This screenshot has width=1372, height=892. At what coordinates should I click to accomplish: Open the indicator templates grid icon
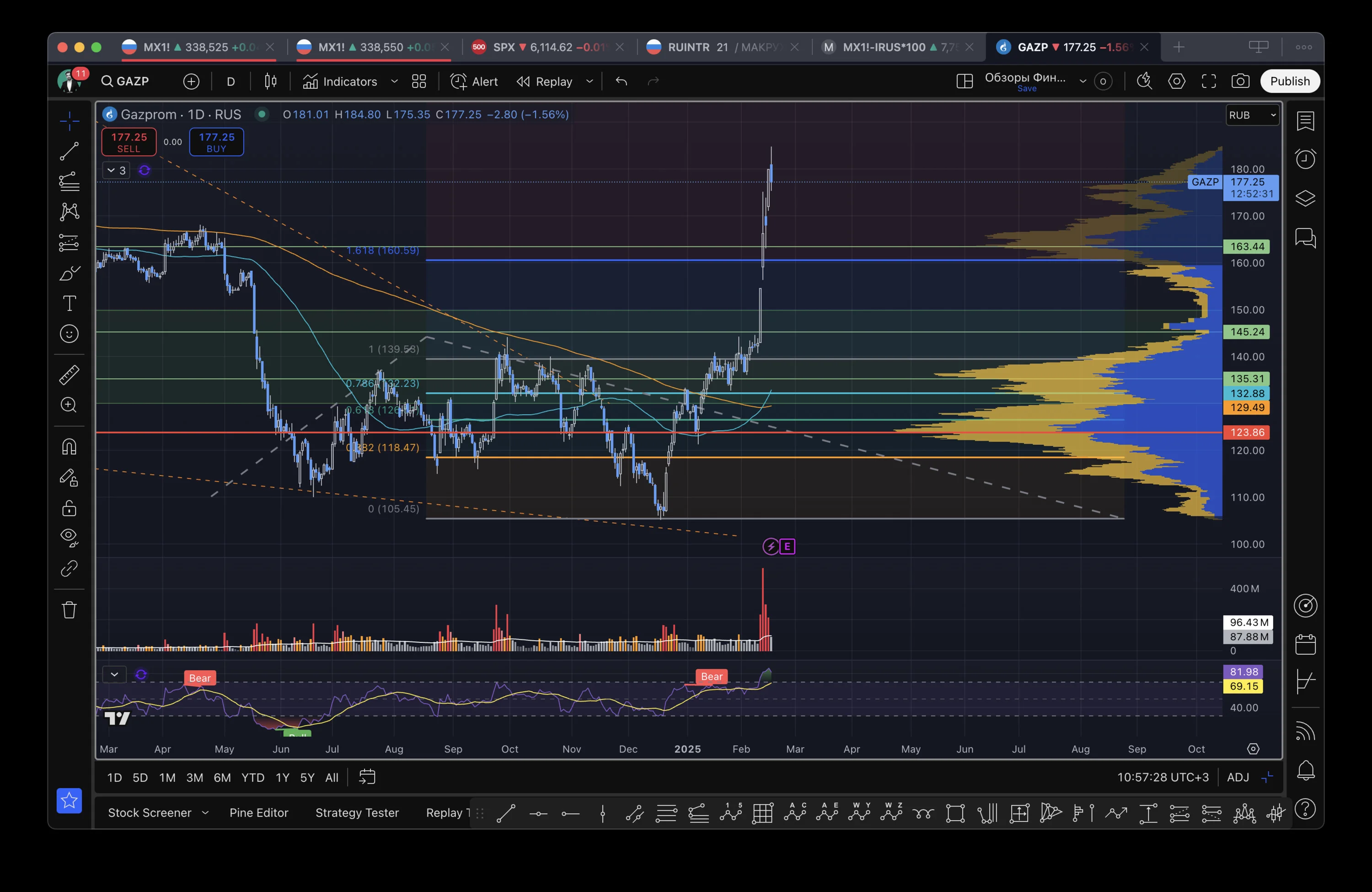[x=419, y=81]
